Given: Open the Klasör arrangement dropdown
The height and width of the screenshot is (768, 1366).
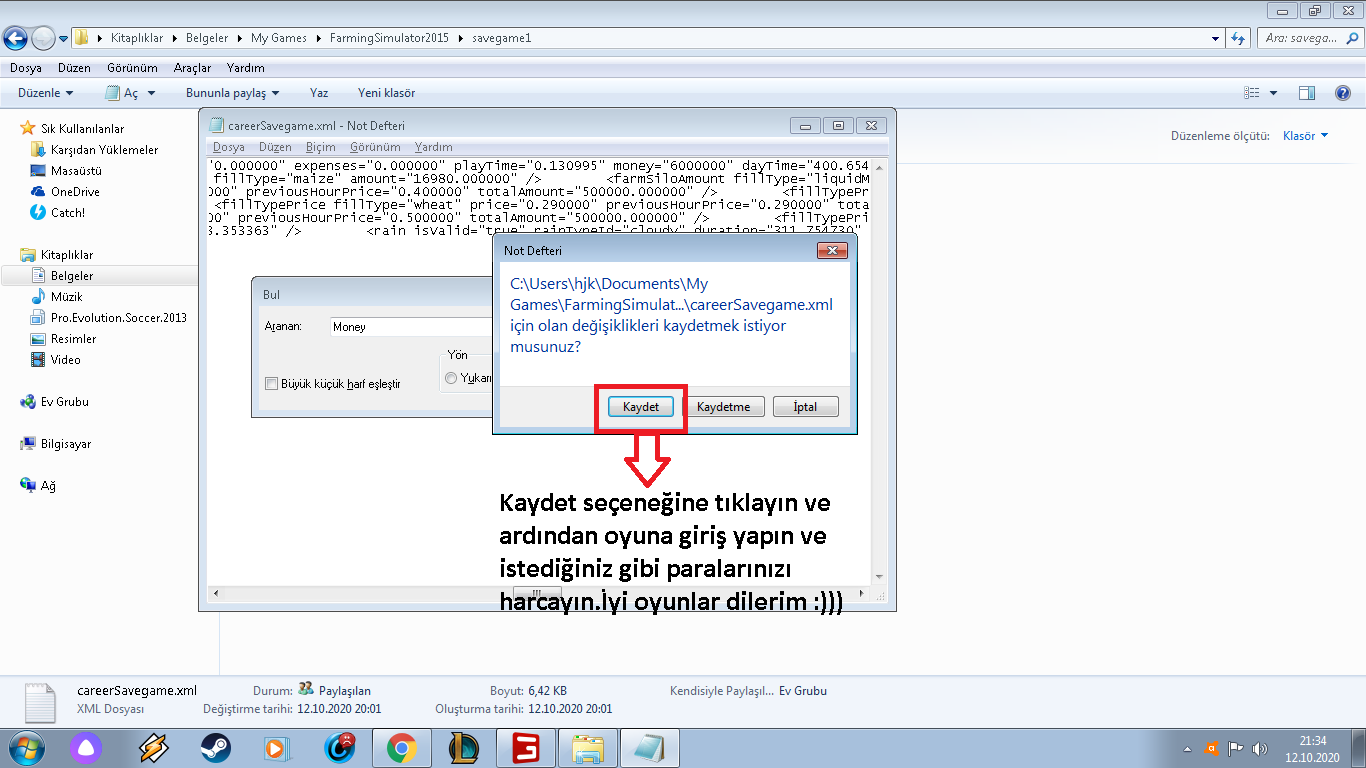Looking at the screenshot, I should pos(1306,135).
